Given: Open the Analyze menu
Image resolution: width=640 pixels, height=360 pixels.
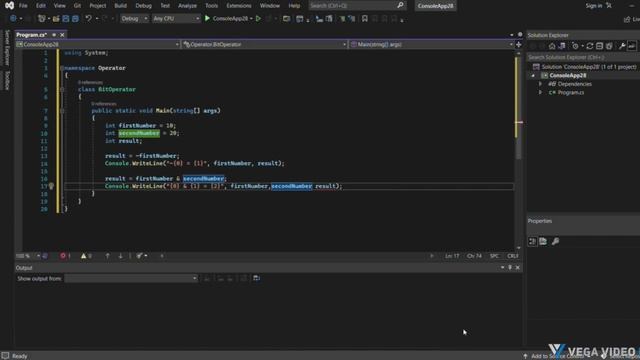Looking at the screenshot, I should click(187, 6).
